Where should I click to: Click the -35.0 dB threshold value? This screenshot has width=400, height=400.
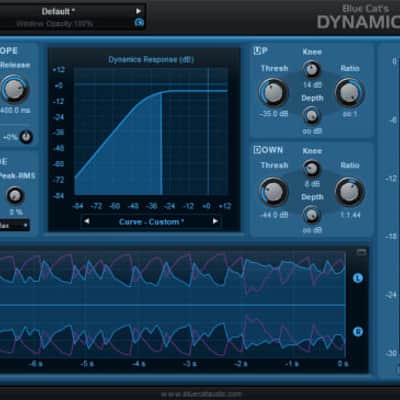[274, 114]
